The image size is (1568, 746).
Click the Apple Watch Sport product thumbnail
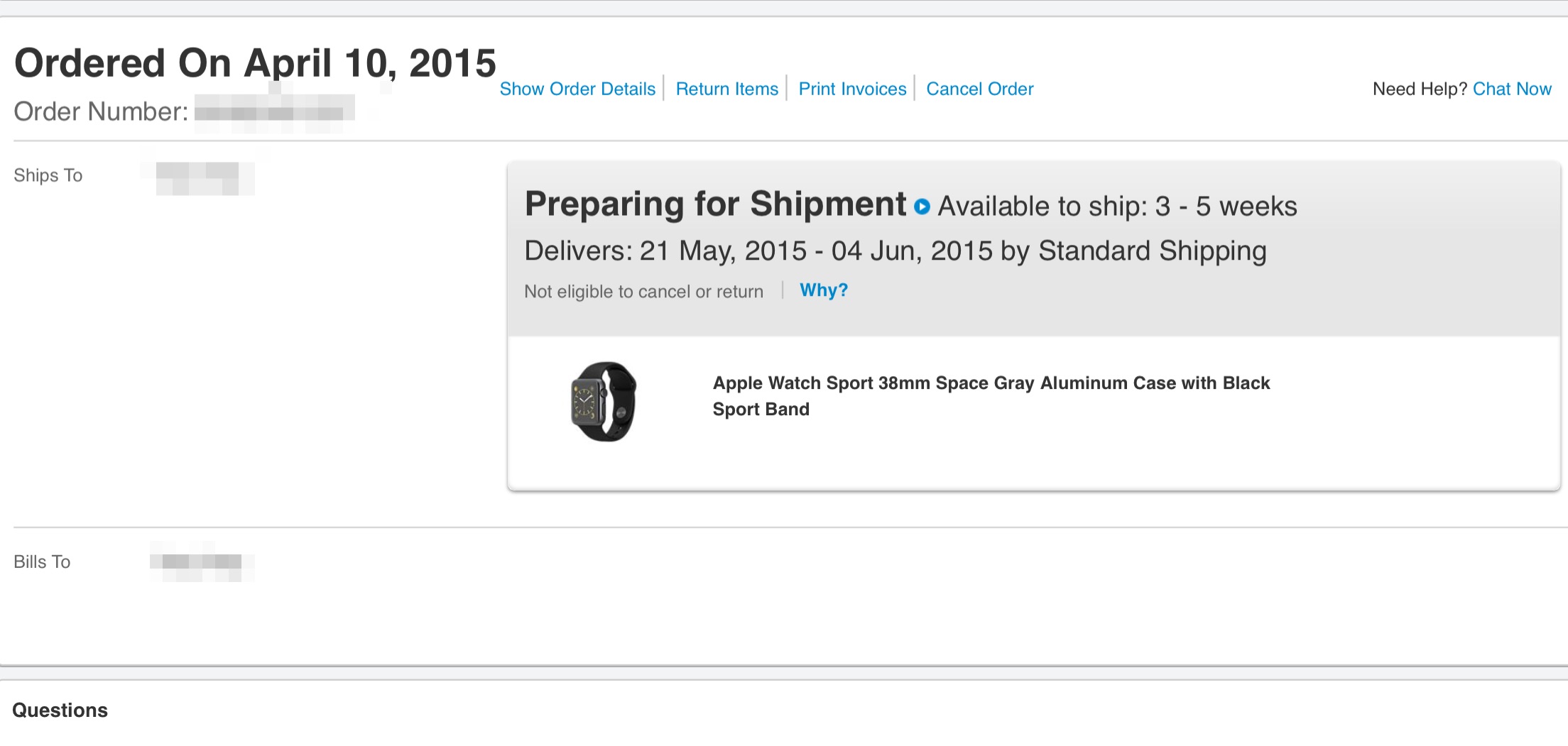(x=604, y=402)
